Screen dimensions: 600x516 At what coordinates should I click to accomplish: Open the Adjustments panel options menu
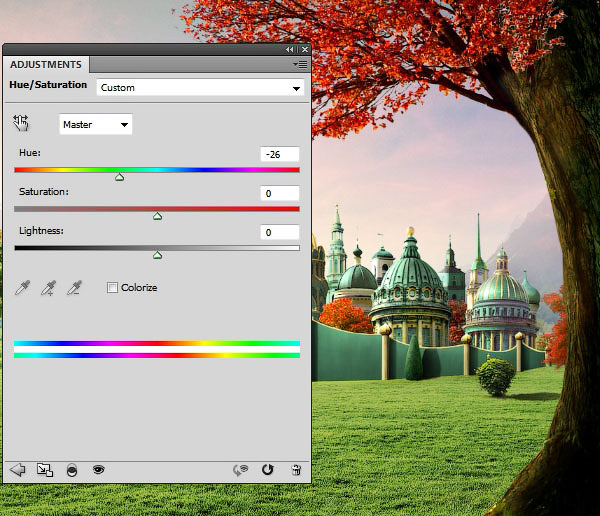coord(300,64)
